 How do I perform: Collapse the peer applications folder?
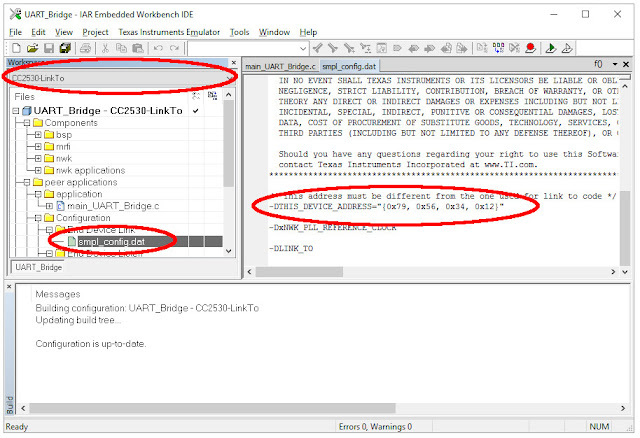(x=27, y=182)
